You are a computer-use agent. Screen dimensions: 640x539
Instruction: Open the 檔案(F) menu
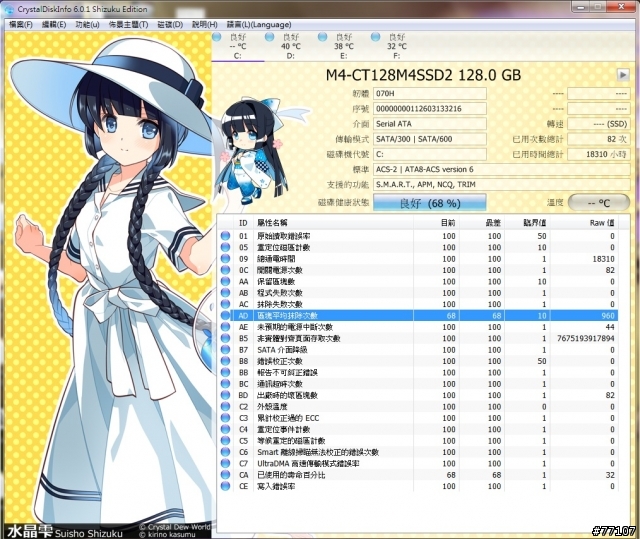click(20, 24)
